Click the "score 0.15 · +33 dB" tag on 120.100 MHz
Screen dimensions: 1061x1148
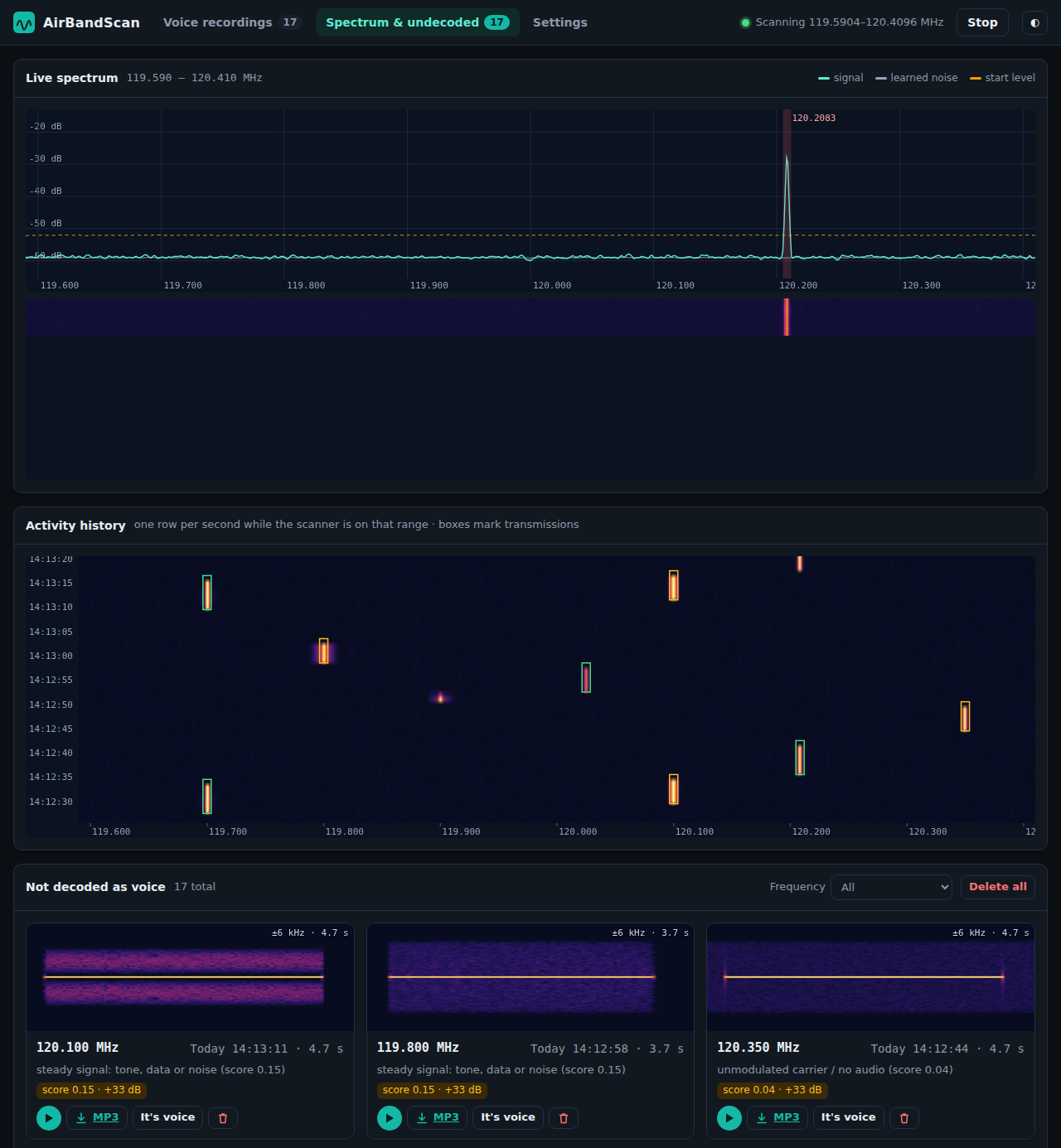(92, 1090)
